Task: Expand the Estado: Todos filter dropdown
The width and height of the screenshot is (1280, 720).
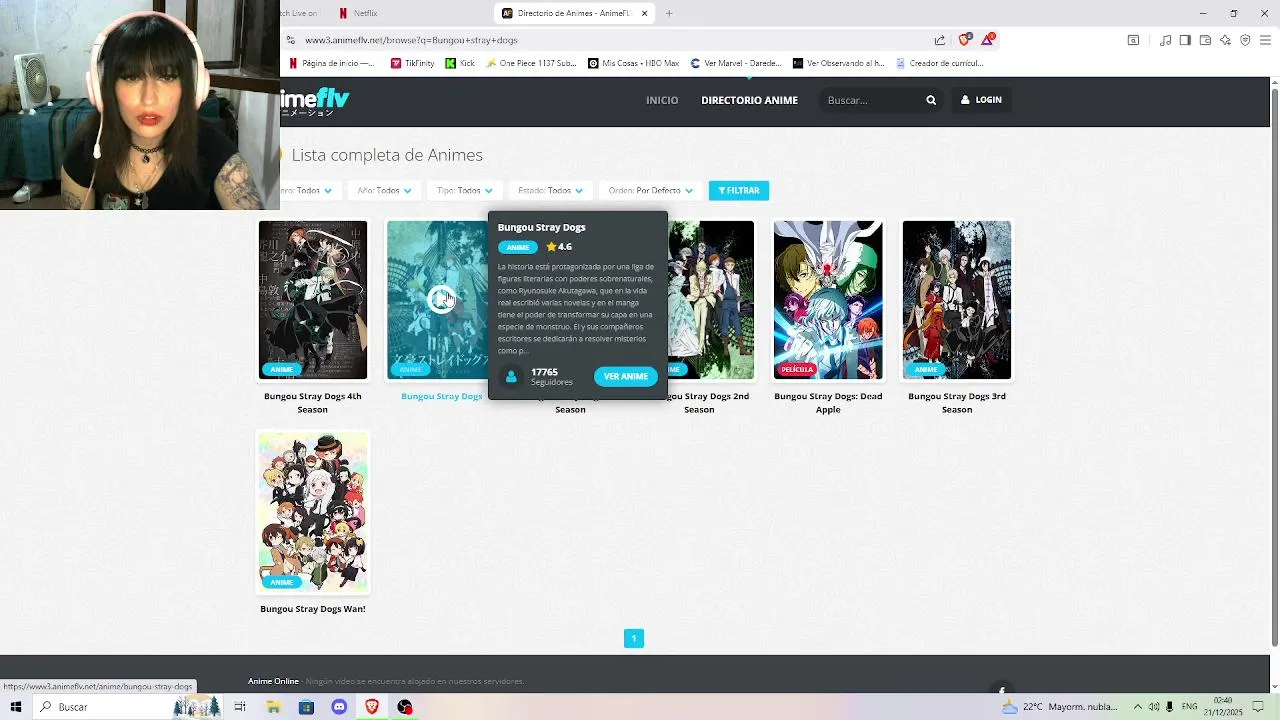Action: click(549, 190)
